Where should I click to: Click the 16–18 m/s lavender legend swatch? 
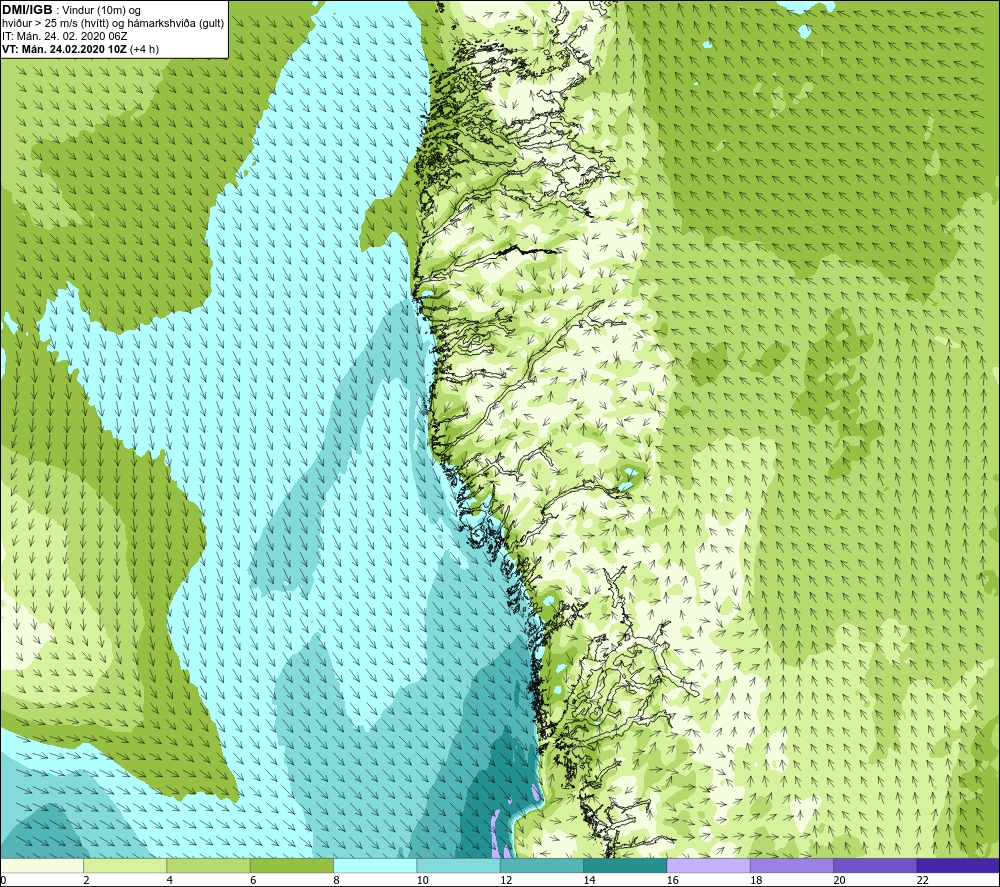click(709, 865)
